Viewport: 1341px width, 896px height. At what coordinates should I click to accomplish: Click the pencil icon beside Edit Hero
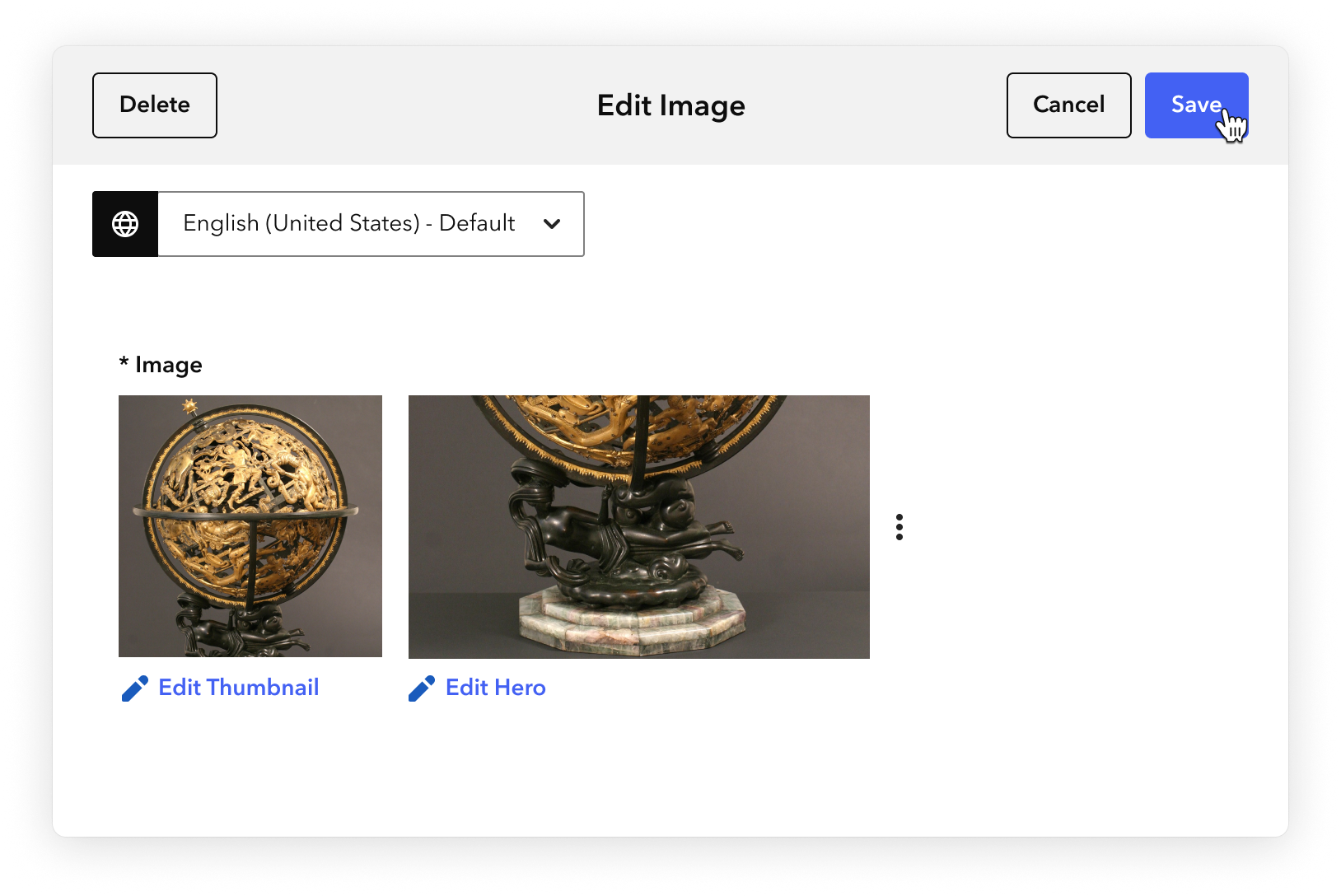422,688
